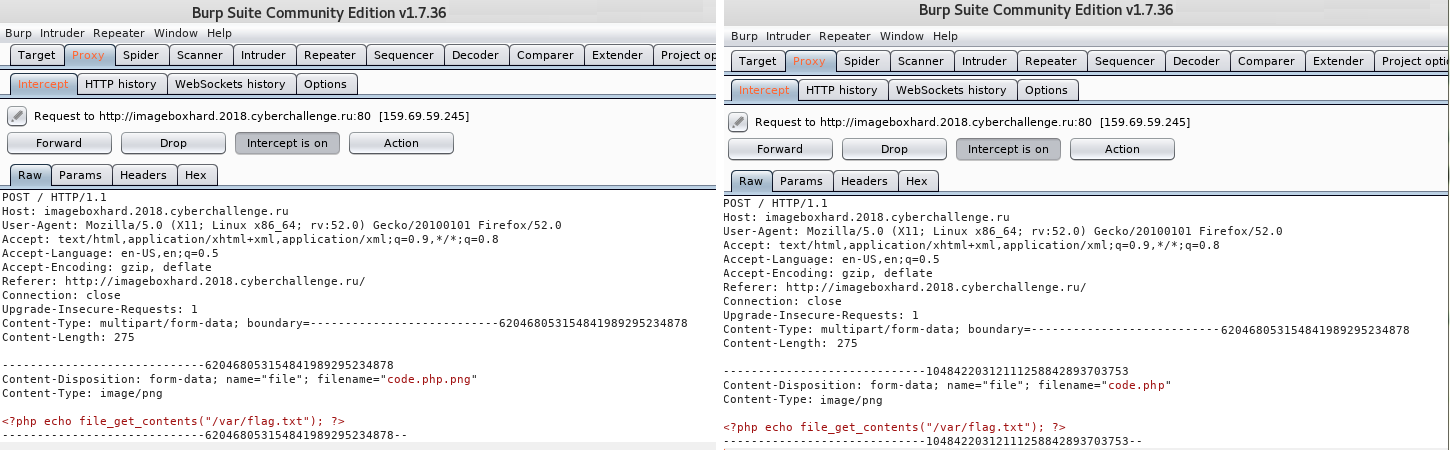Open Repeater menu in right window
This screenshot has height=450, width=1450.
coord(846,36)
